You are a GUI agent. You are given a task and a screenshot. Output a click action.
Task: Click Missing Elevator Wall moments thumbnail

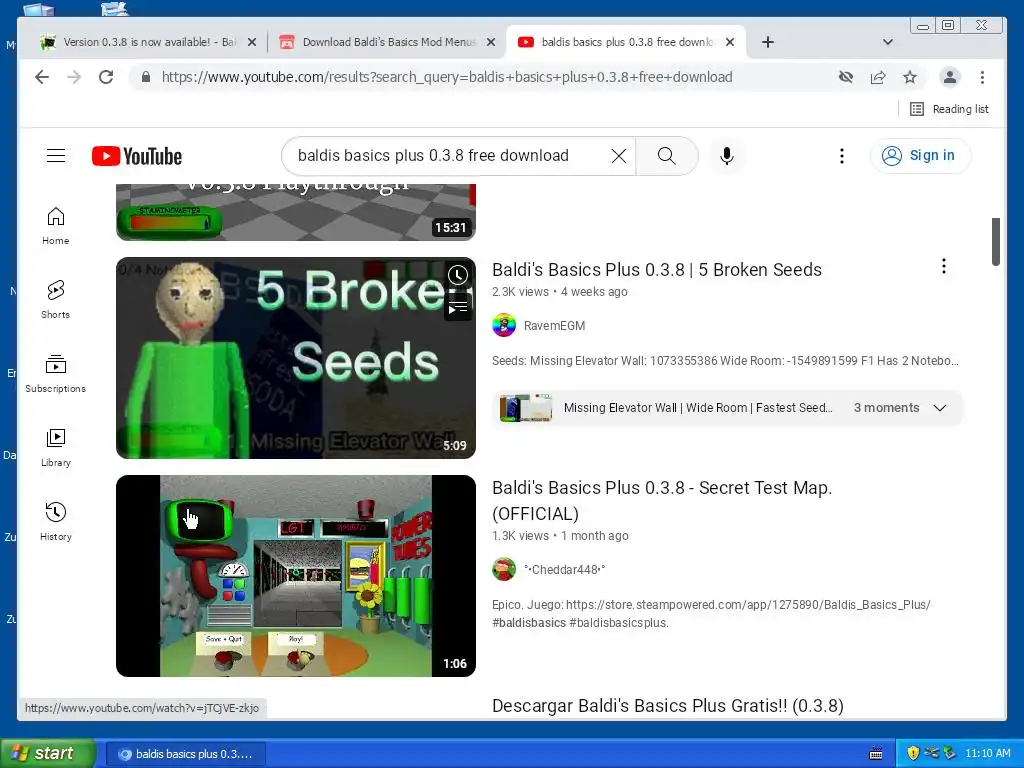(x=526, y=408)
